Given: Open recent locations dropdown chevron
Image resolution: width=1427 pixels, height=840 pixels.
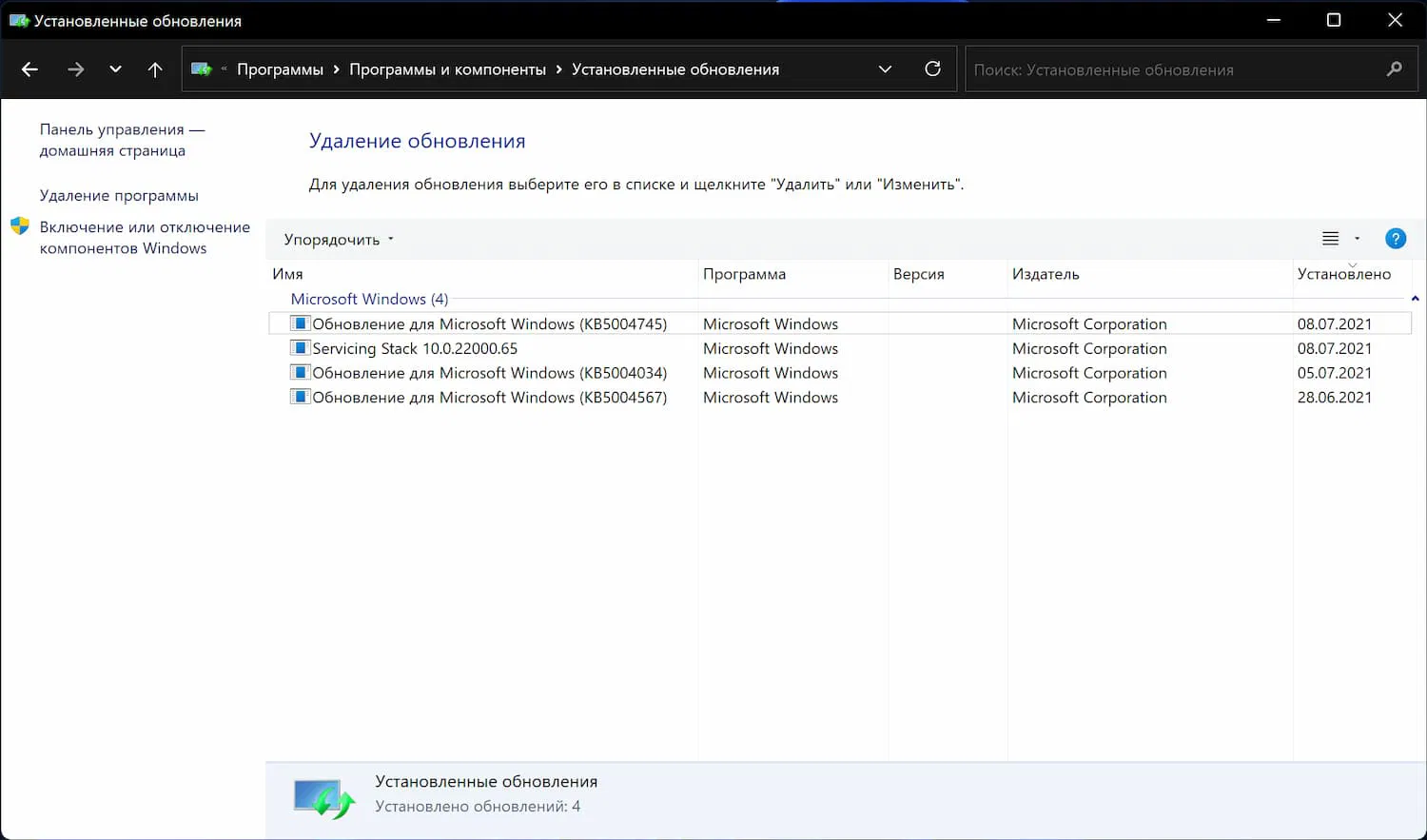Looking at the screenshot, I should 115,69.
